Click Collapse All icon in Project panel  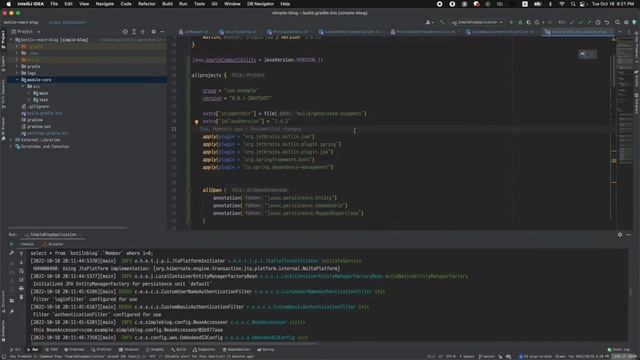click(142, 31)
